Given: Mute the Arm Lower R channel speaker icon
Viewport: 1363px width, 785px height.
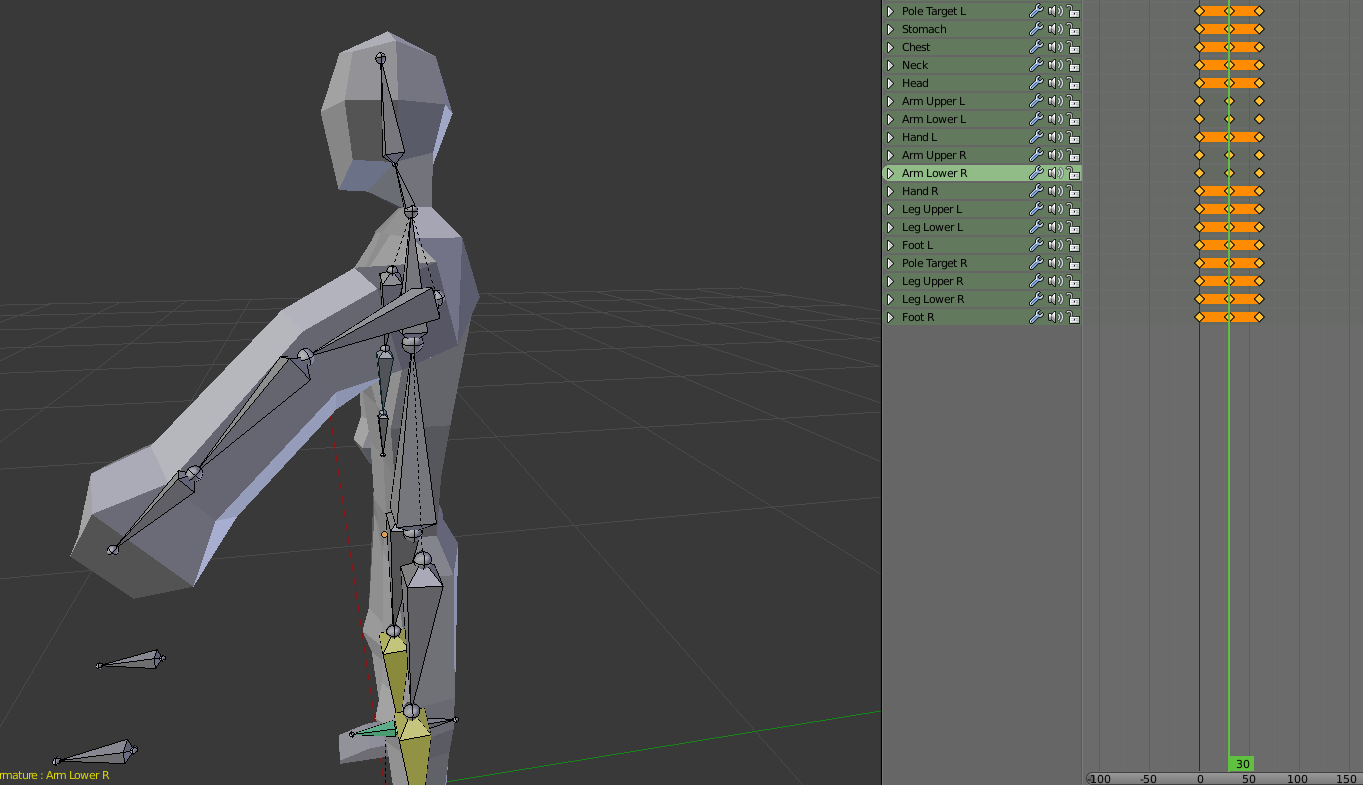Looking at the screenshot, I should tap(1055, 173).
